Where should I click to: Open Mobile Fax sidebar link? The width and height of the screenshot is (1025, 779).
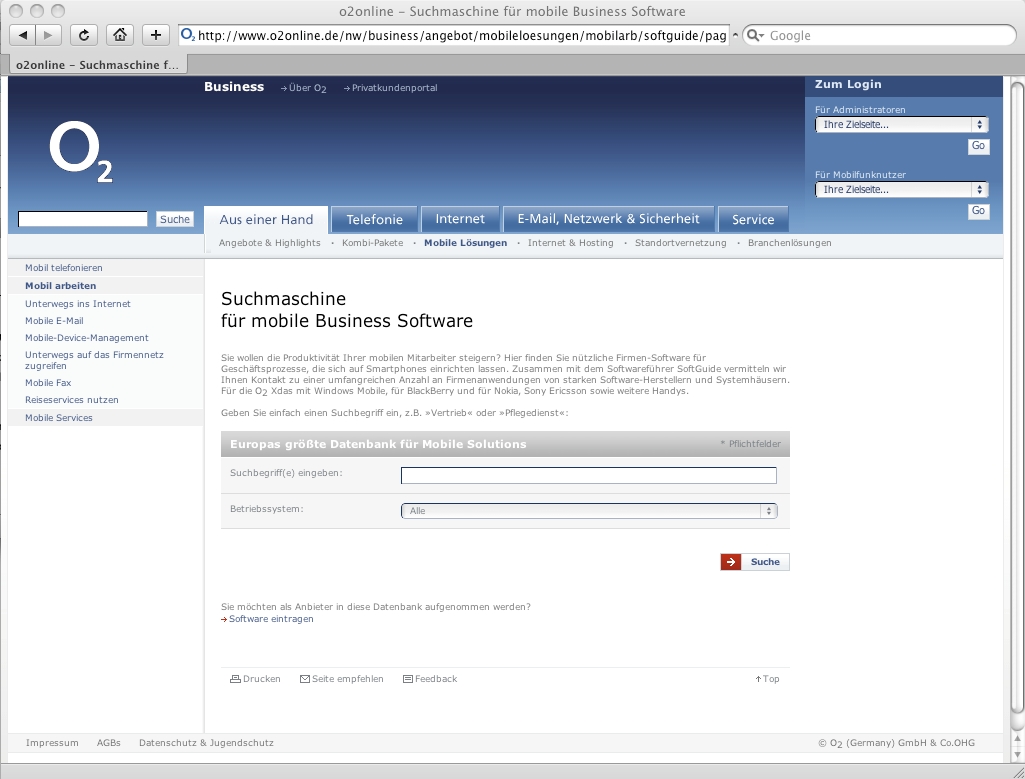click(x=48, y=383)
